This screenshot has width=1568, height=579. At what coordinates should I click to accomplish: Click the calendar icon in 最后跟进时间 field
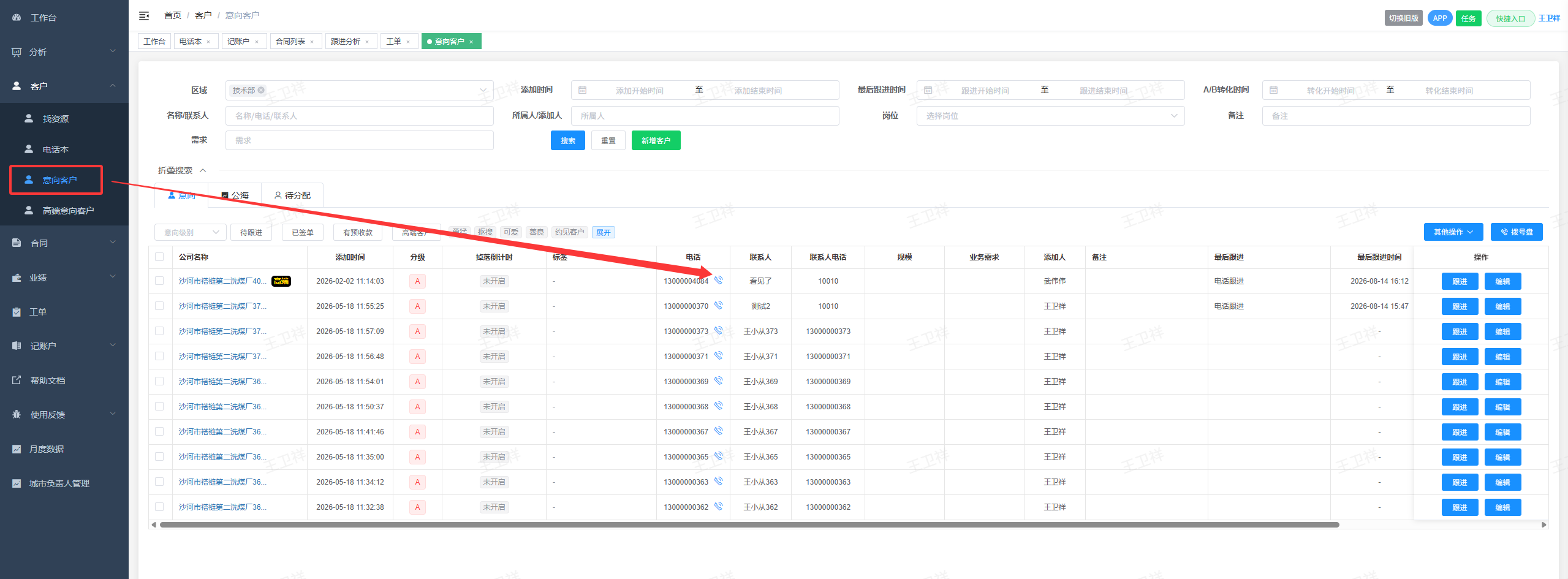(928, 90)
